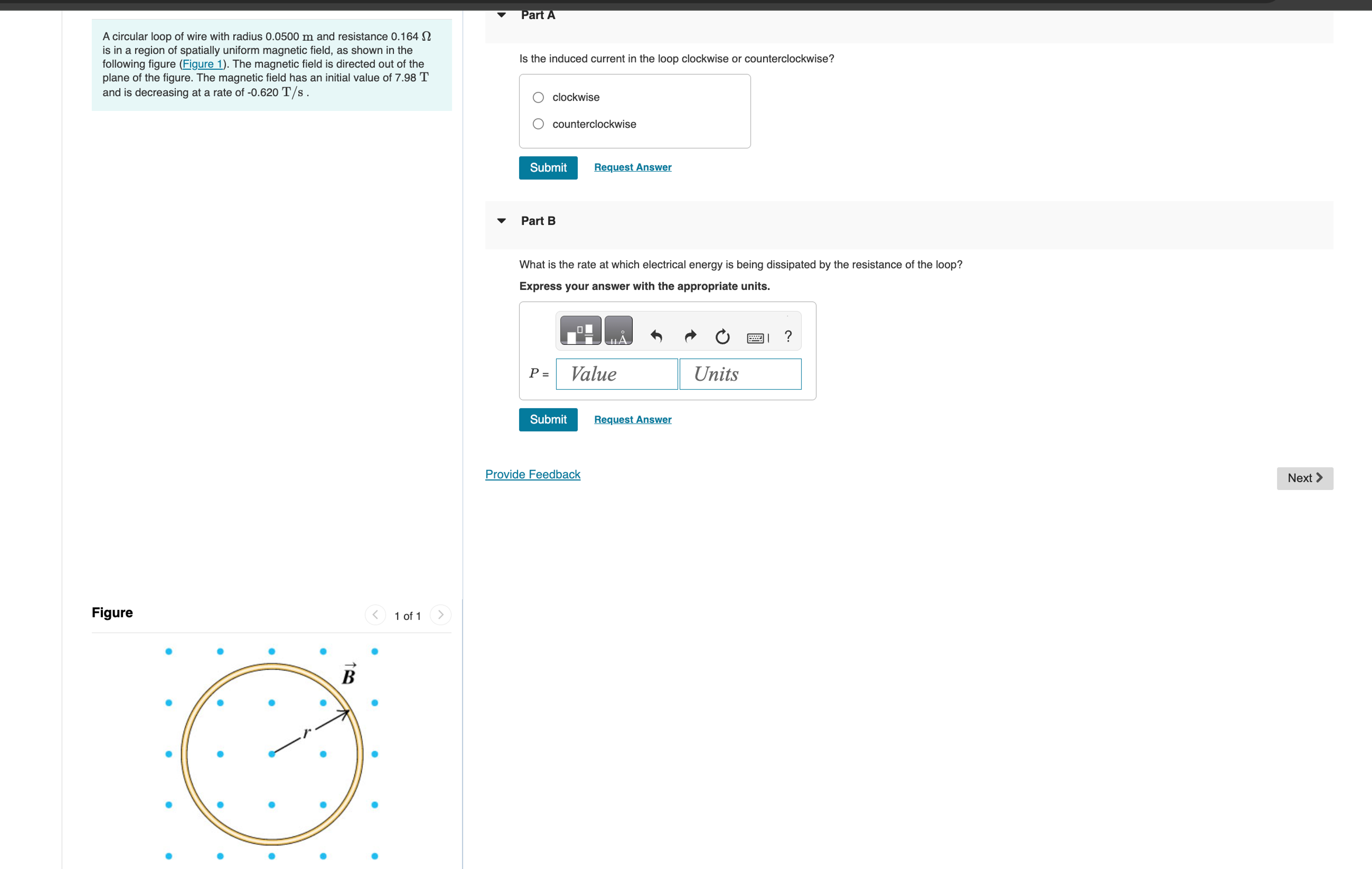Click the Next button
1372x869 pixels.
pyautogui.click(x=1304, y=478)
